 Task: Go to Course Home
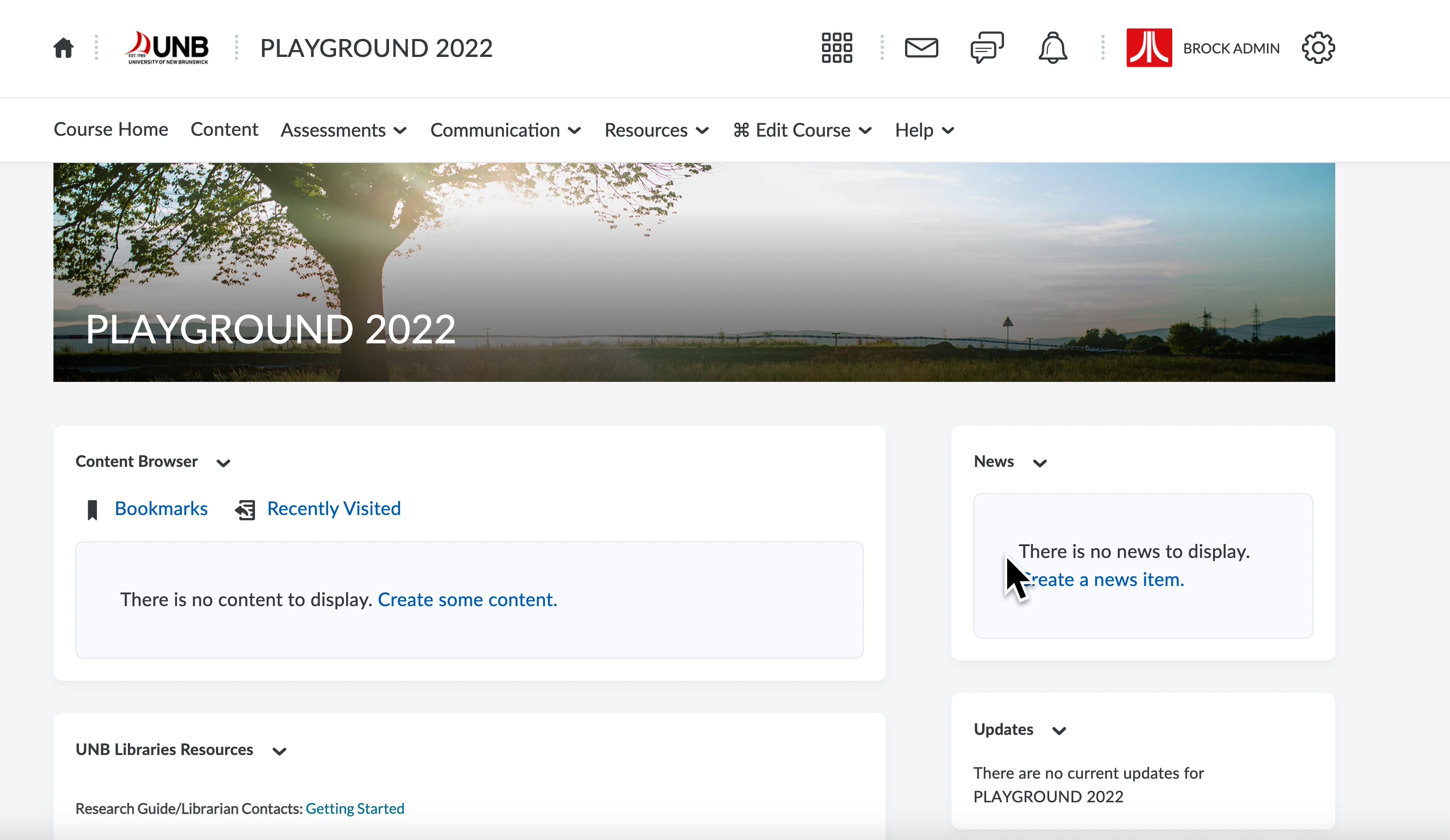tap(110, 130)
